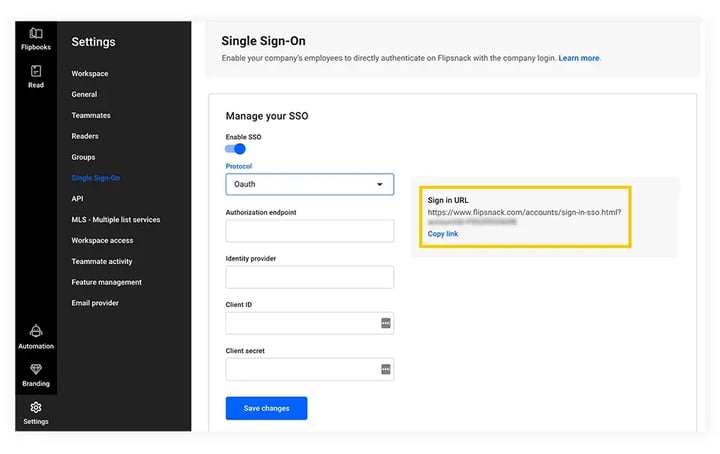The width and height of the screenshot is (720, 454).
Task: Click the Manage your SSO heading
Action: point(267,116)
